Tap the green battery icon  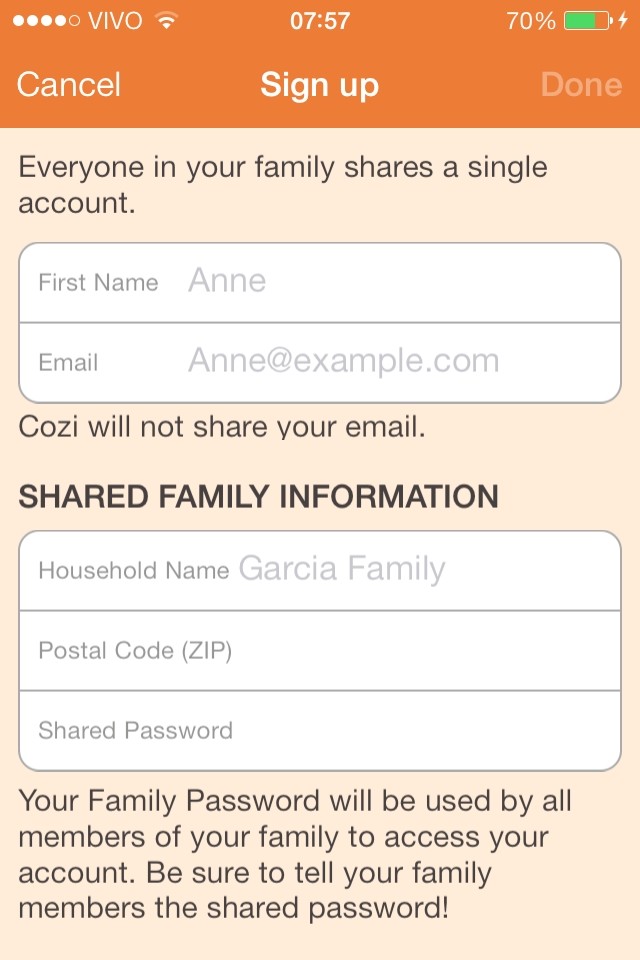coord(586,21)
